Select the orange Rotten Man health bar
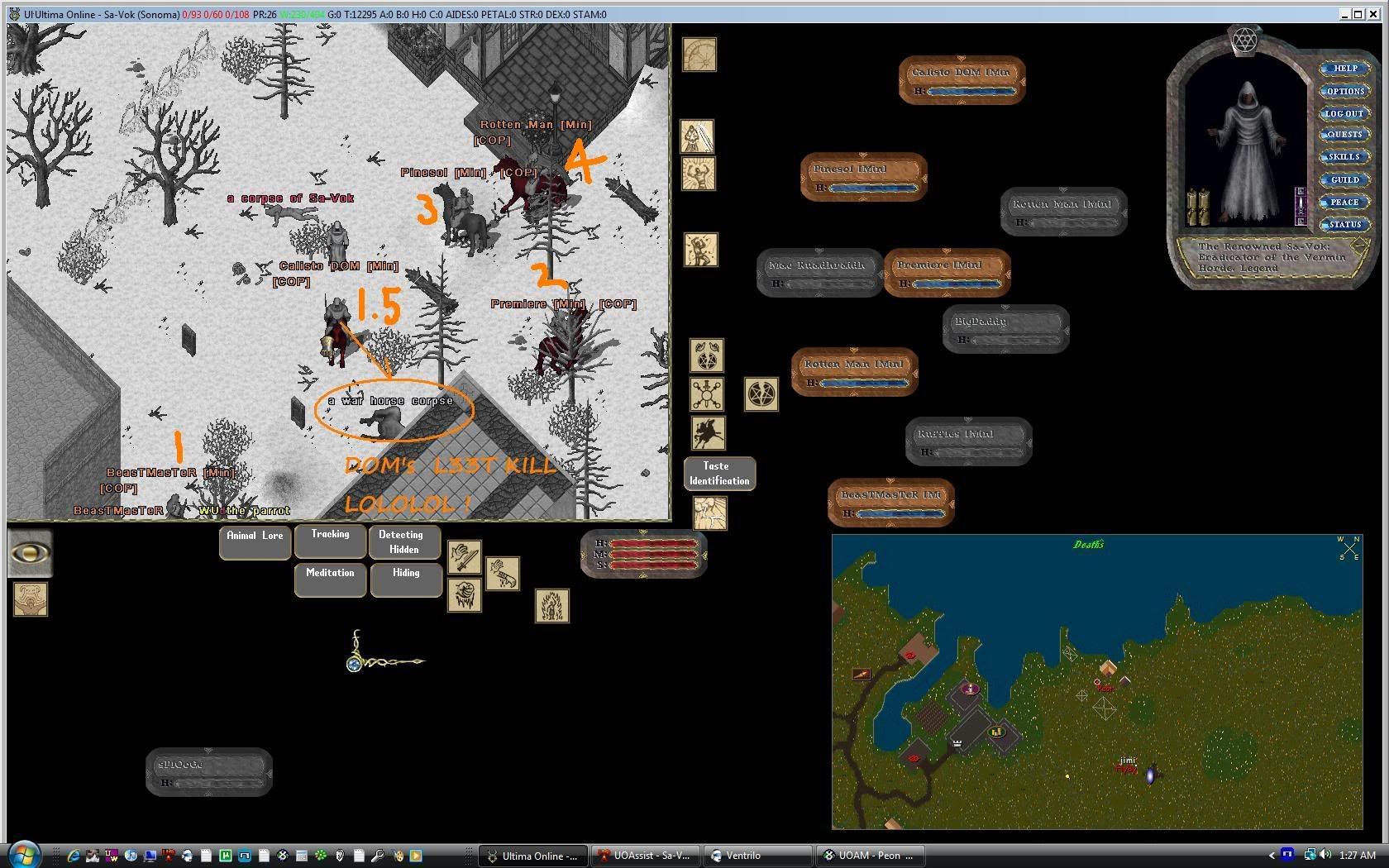This screenshot has width=1389, height=868. [855, 371]
